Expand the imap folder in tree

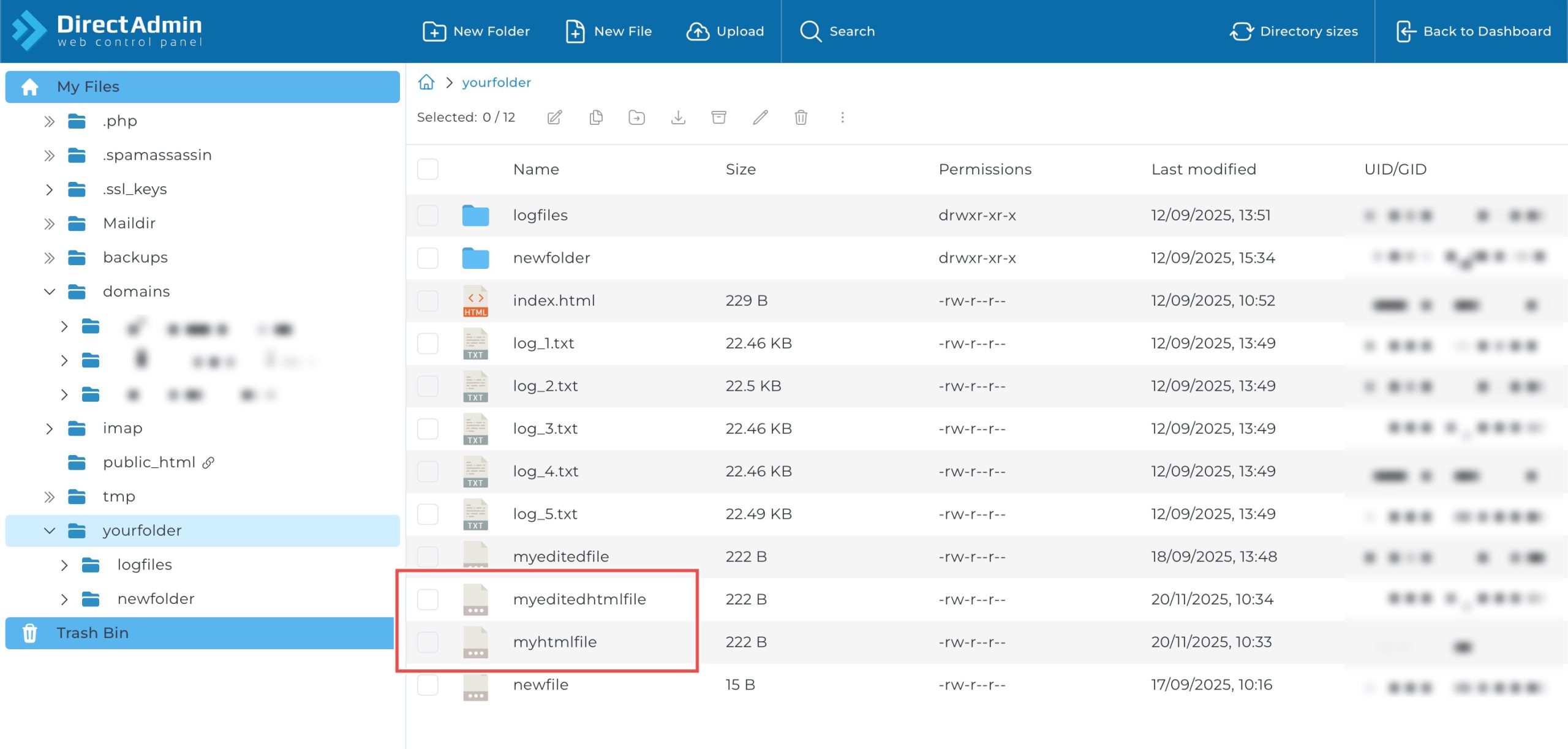pos(50,428)
